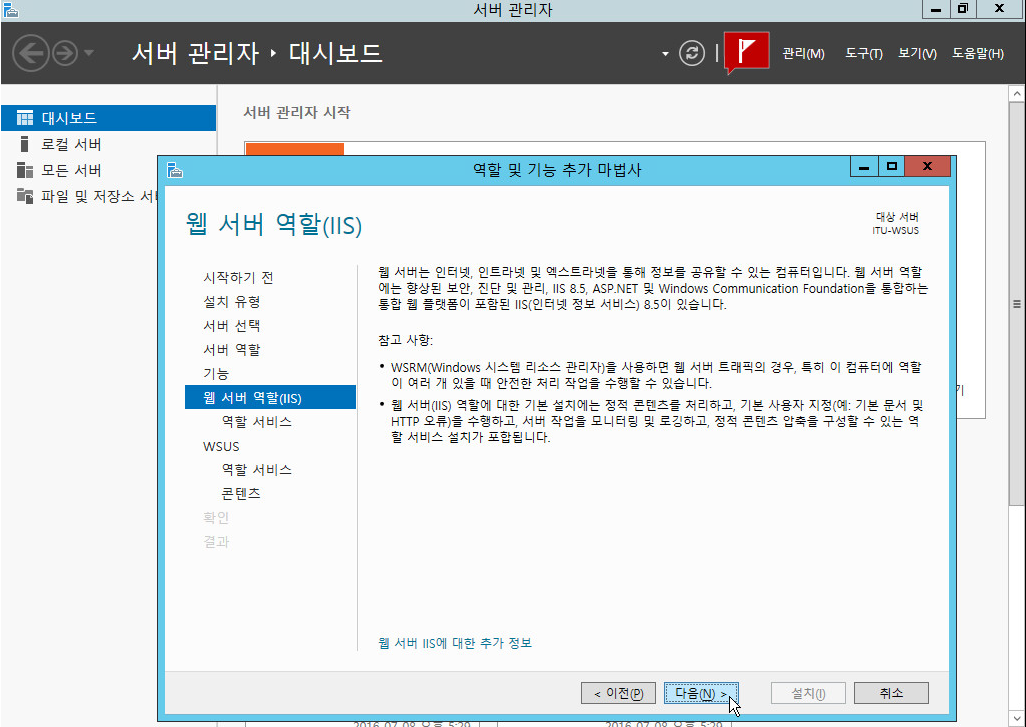Open 로컬 서버 in the sidebar
The height and width of the screenshot is (727, 1026).
[x=70, y=144]
